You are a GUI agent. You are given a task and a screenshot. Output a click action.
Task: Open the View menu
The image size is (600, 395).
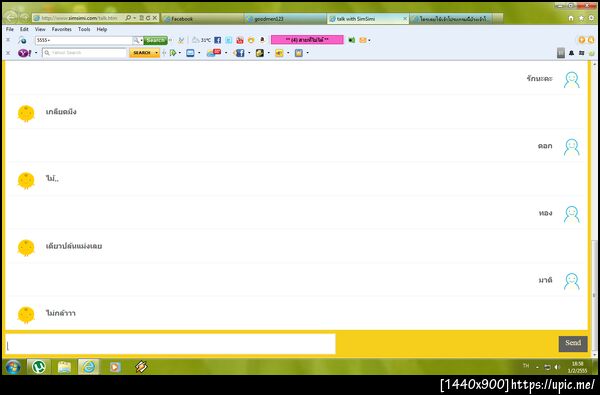click(40, 29)
